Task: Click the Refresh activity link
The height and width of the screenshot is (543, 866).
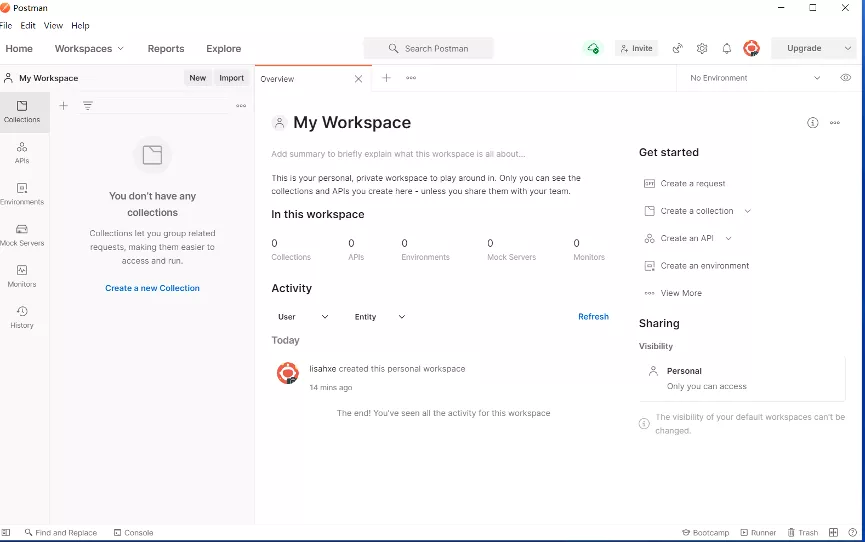Action: tap(593, 317)
